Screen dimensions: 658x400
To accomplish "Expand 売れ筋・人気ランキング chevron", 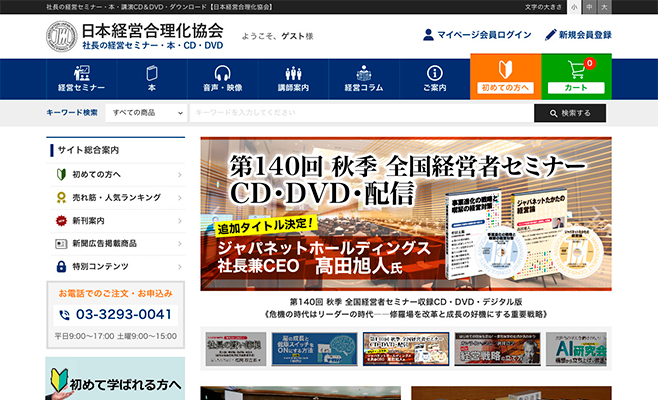I will [180, 198].
